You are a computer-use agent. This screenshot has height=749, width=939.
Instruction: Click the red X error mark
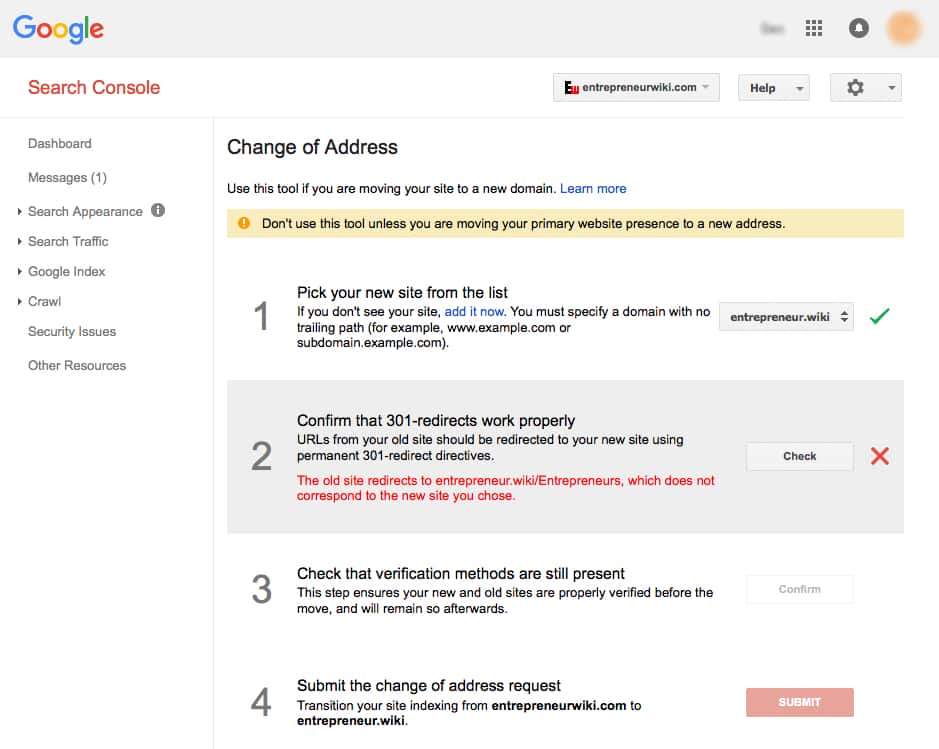coord(879,456)
